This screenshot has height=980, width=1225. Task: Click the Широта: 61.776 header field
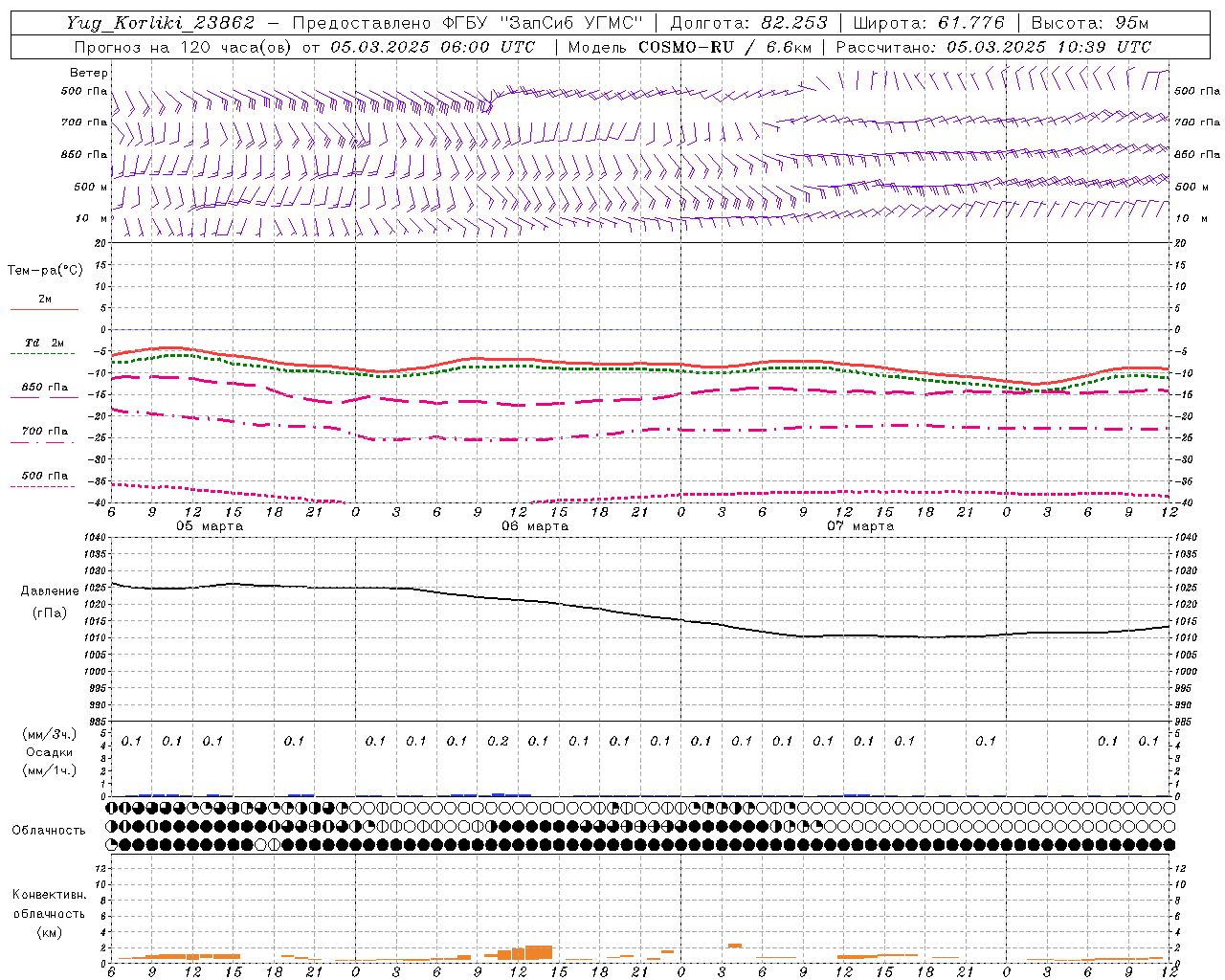(928, 23)
